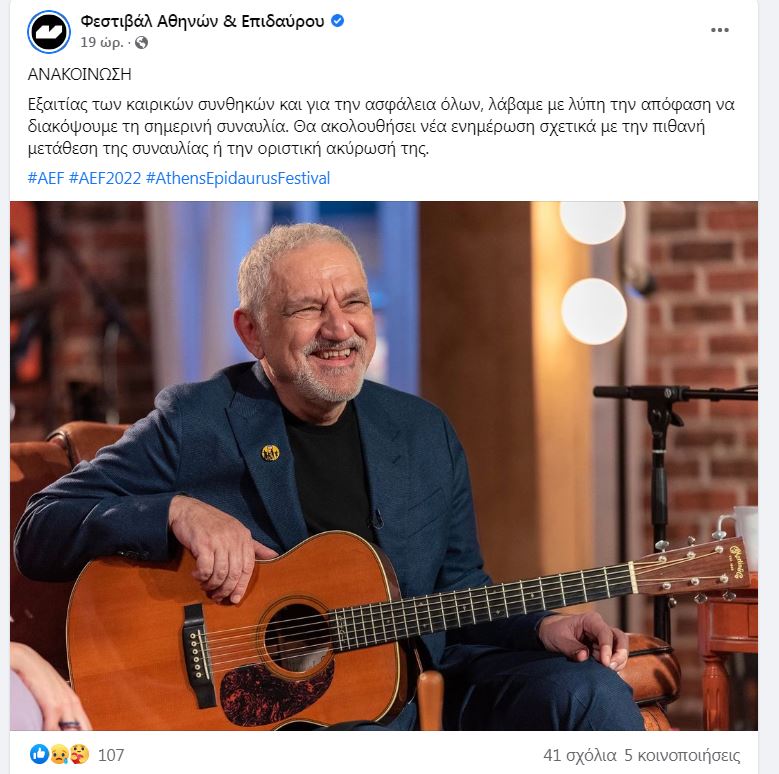Click the public globe privacy icon
779x774 pixels.
(141, 43)
